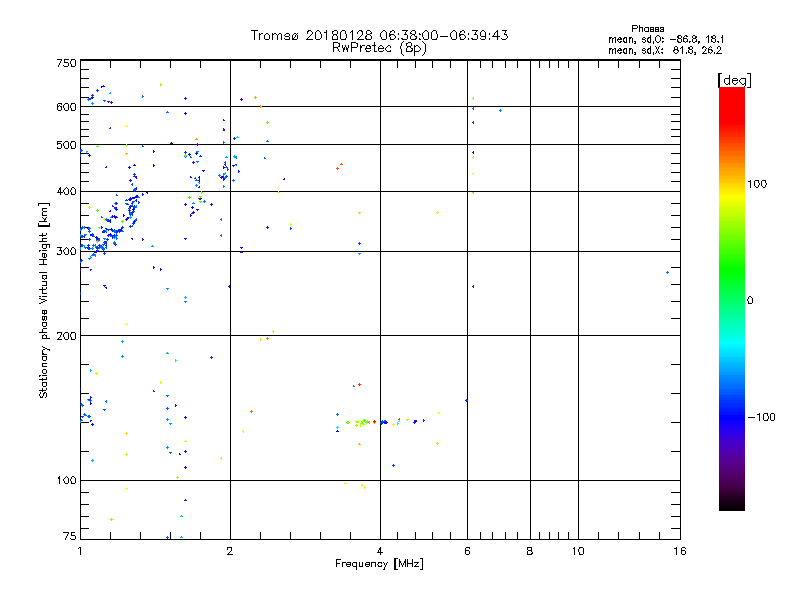Click the colorbar's positive "100" tick label
This screenshot has height=600, width=800.
coord(757,184)
